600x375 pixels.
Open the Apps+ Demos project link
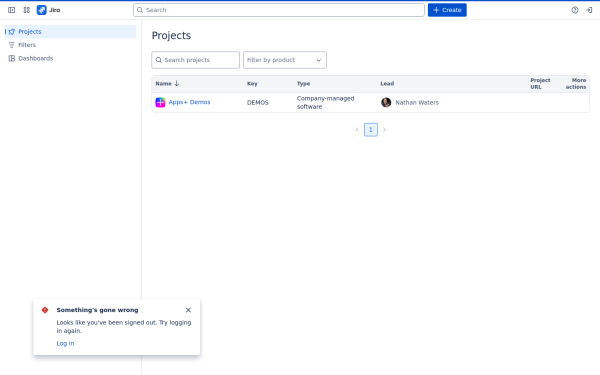click(189, 102)
